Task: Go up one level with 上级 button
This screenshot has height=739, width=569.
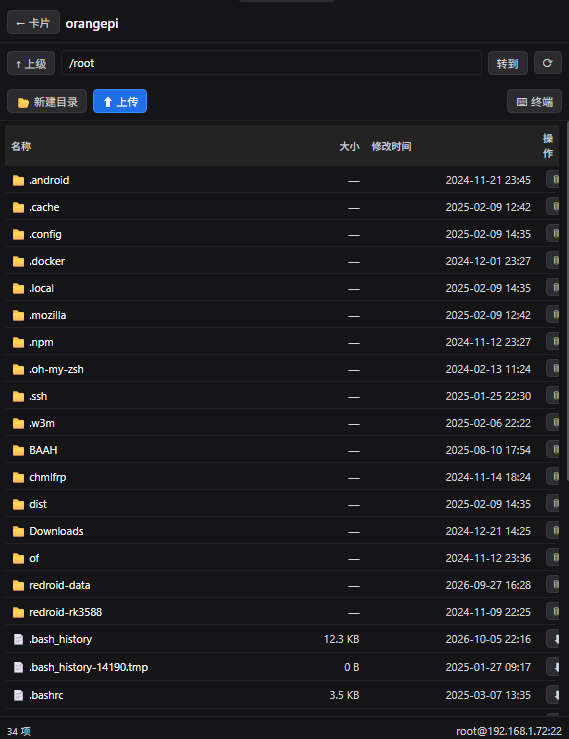Action: (31, 63)
